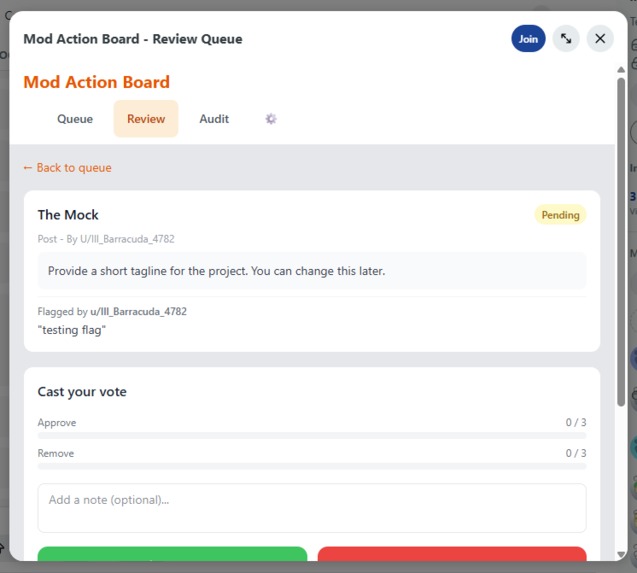Click the scroll-up arrow of the dialog
The height and width of the screenshot is (573, 637).
pos(621,70)
